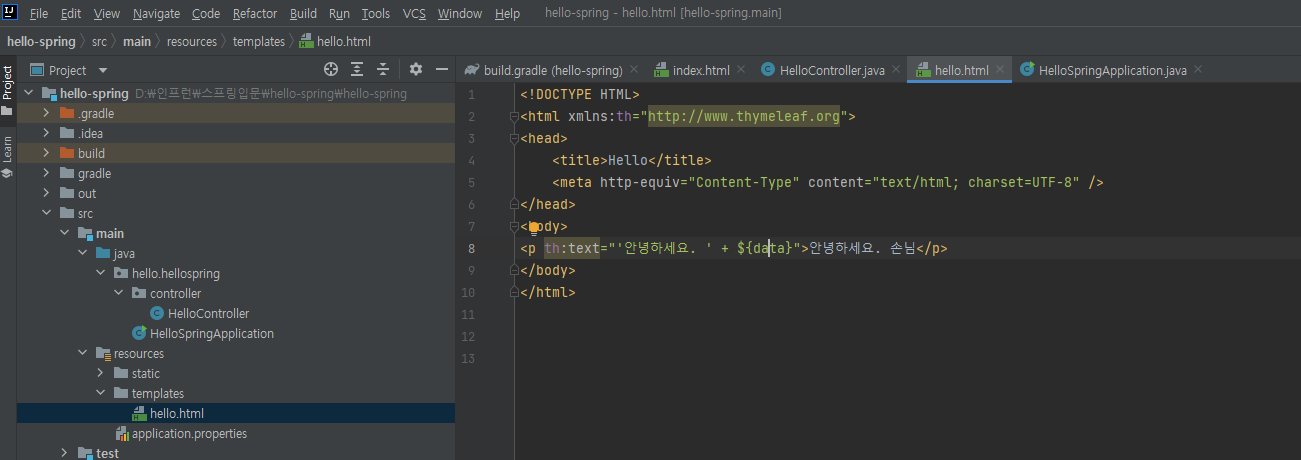The width and height of the screenshot is (1301, 460).
Task: Collapse the main folder
Action: coord(64,233)
